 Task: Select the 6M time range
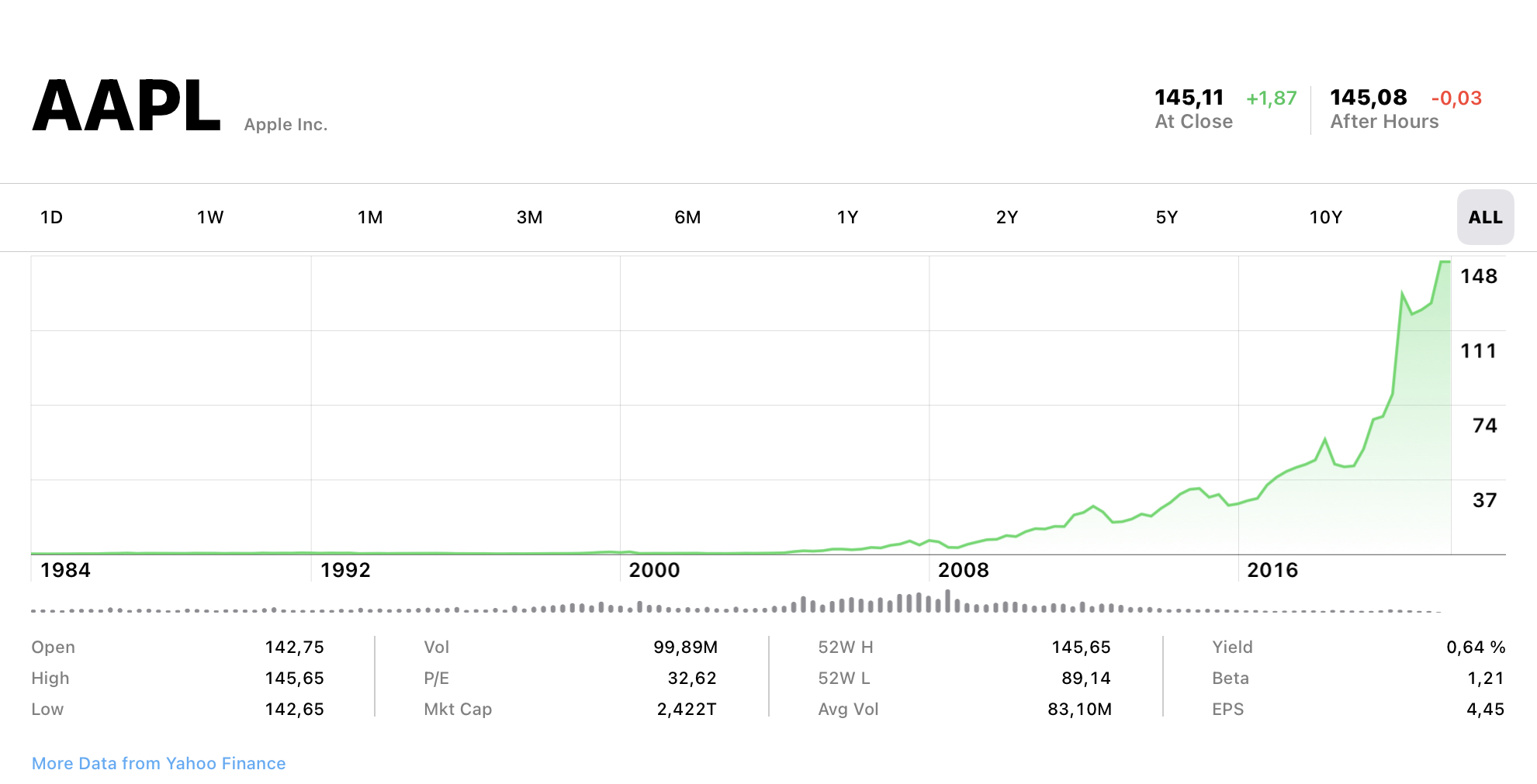coord(687,217)
